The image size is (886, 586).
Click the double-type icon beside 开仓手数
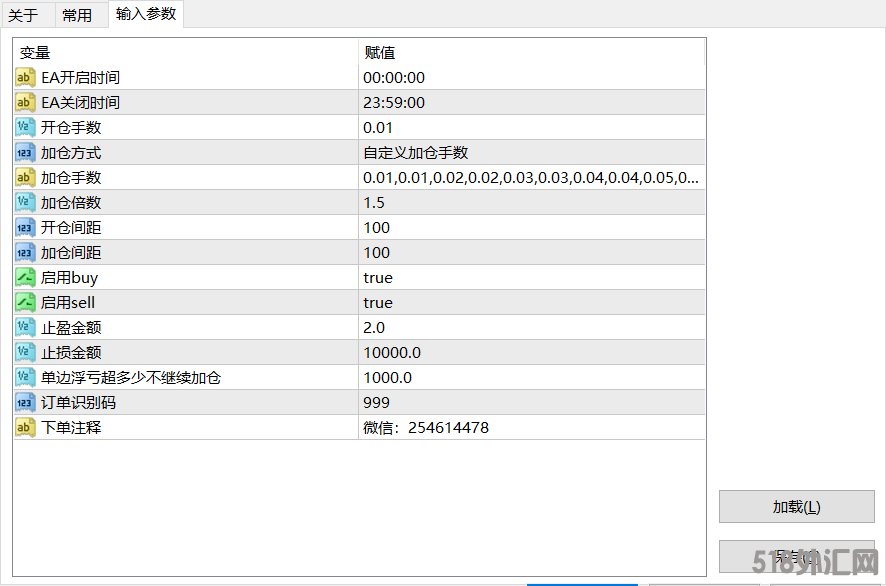coord(26,128)
